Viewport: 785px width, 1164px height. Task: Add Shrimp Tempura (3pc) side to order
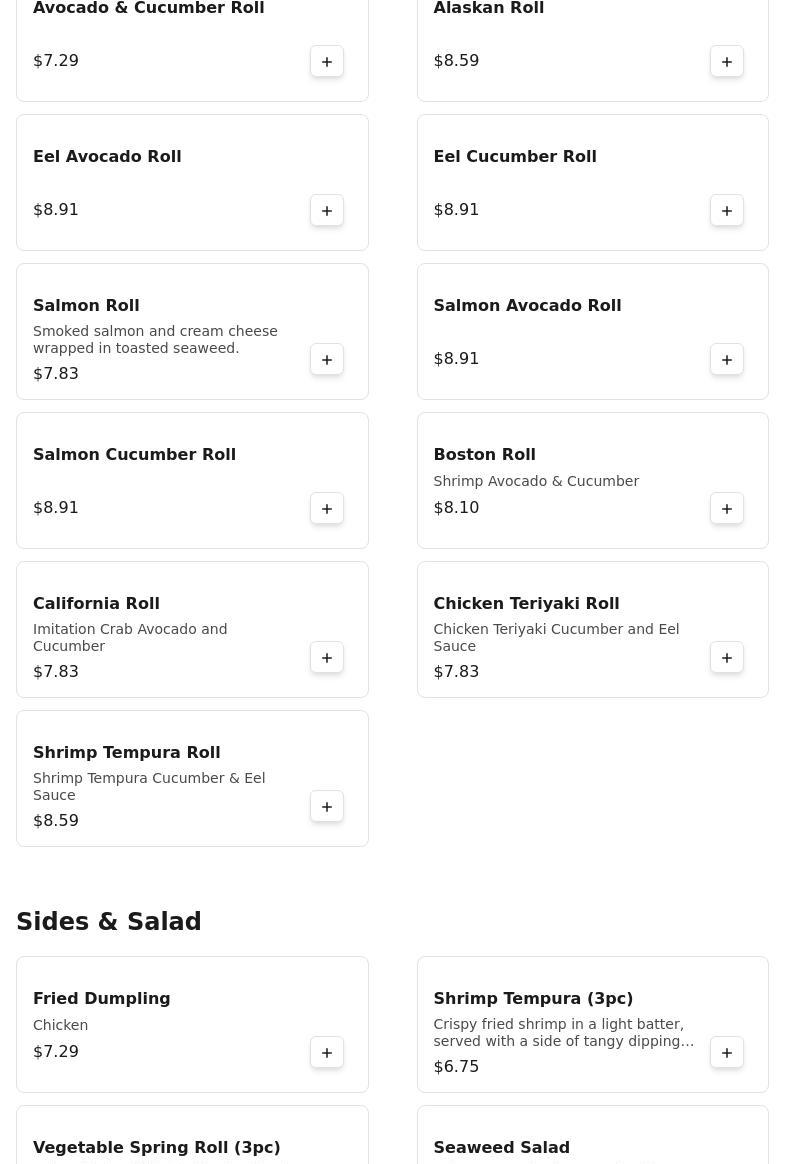727,1053
